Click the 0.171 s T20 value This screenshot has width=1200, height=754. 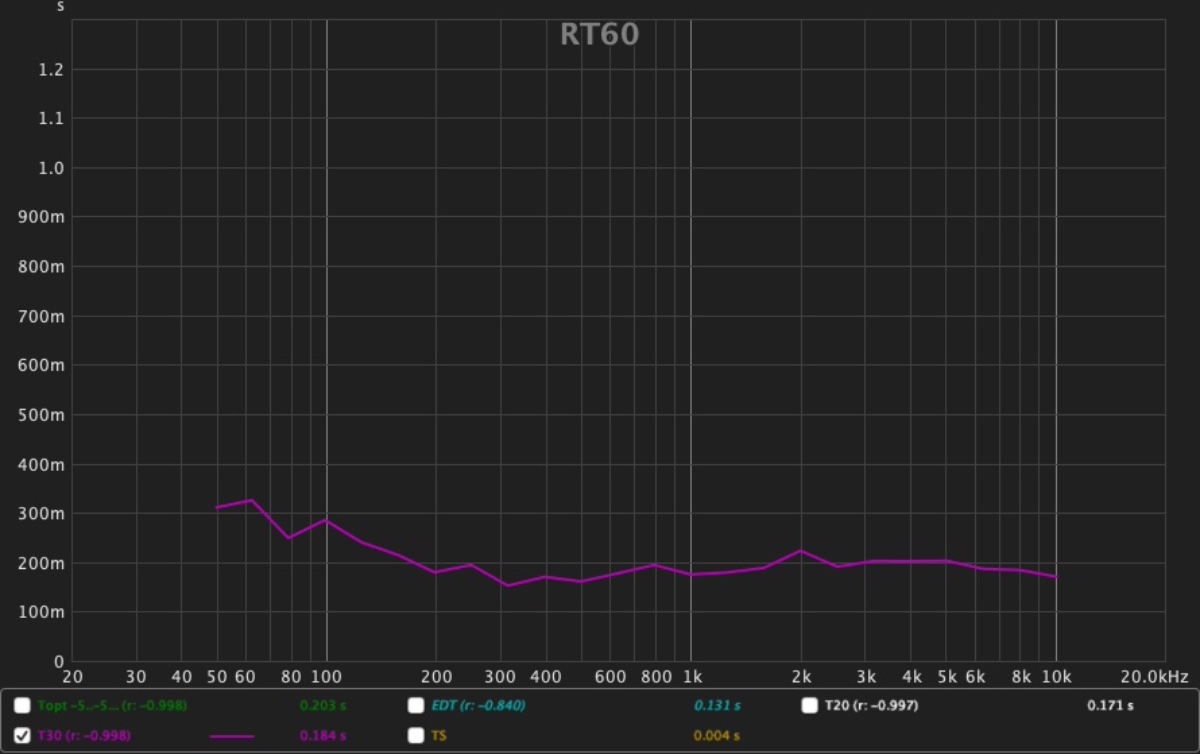point(1110,706)
